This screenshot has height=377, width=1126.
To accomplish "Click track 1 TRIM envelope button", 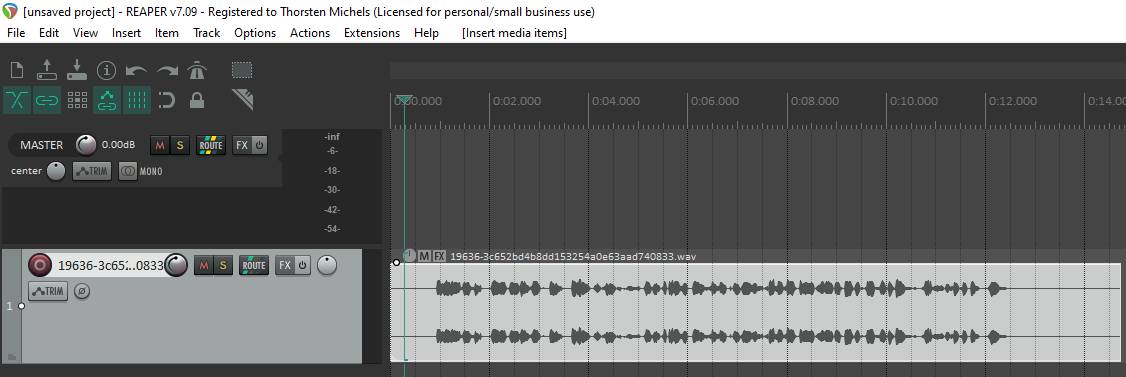I will click(x=48, y=292).
